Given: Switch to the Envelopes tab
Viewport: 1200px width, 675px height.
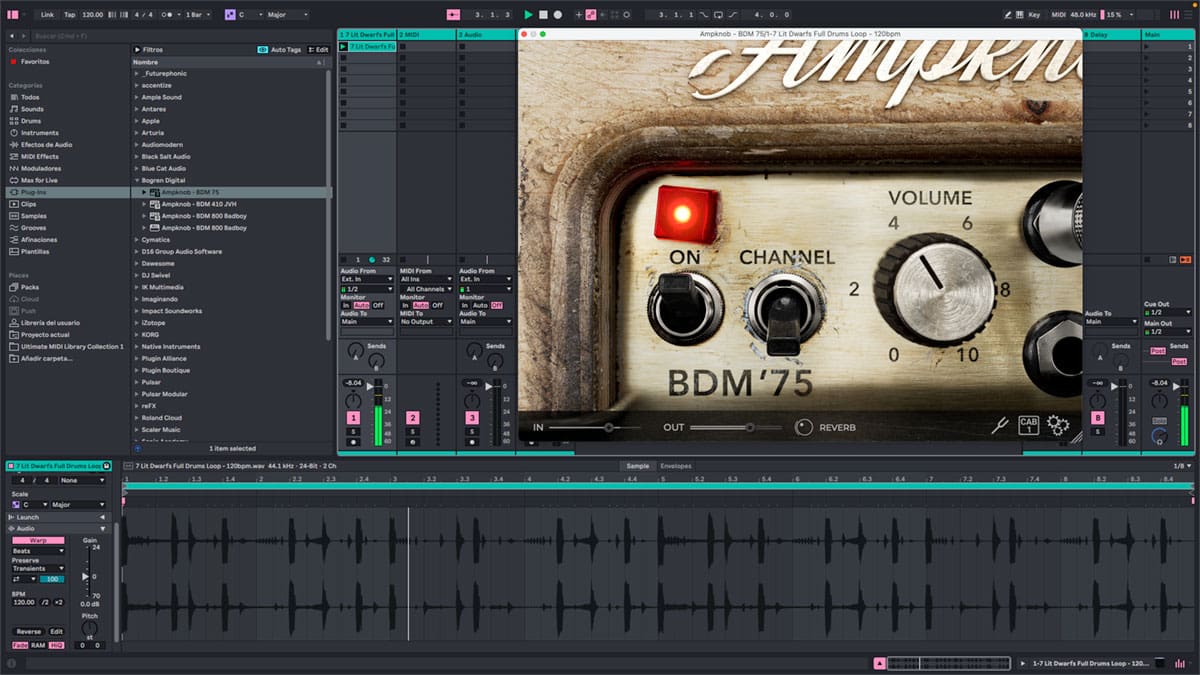Looking at the screenshot, I should (676, 466).
